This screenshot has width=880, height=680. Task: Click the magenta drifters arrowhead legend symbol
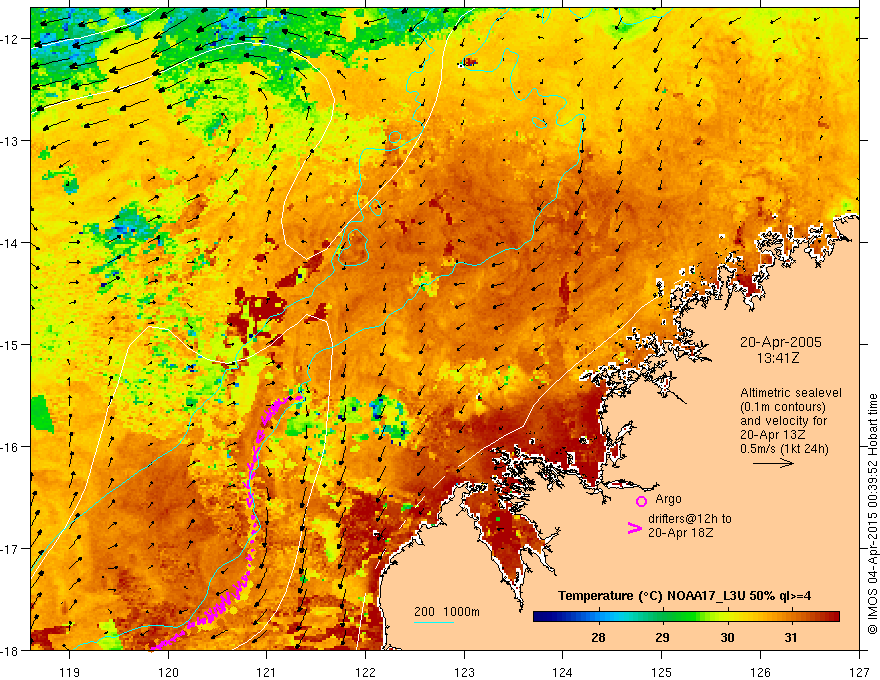(x=634, y=527)
